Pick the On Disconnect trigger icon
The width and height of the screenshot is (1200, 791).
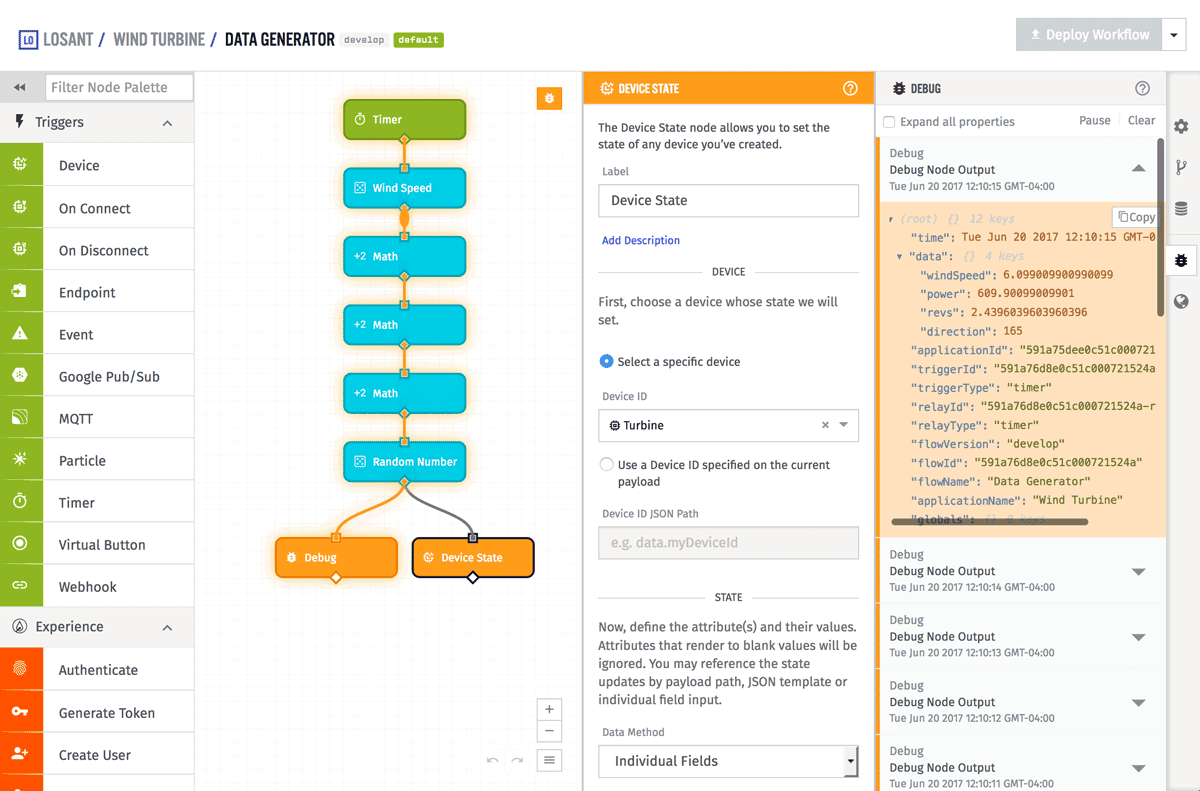pos(21,250)
